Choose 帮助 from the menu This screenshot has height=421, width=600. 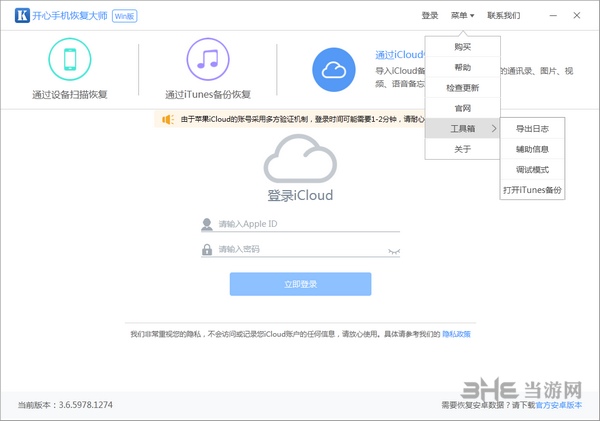point(463,67)
